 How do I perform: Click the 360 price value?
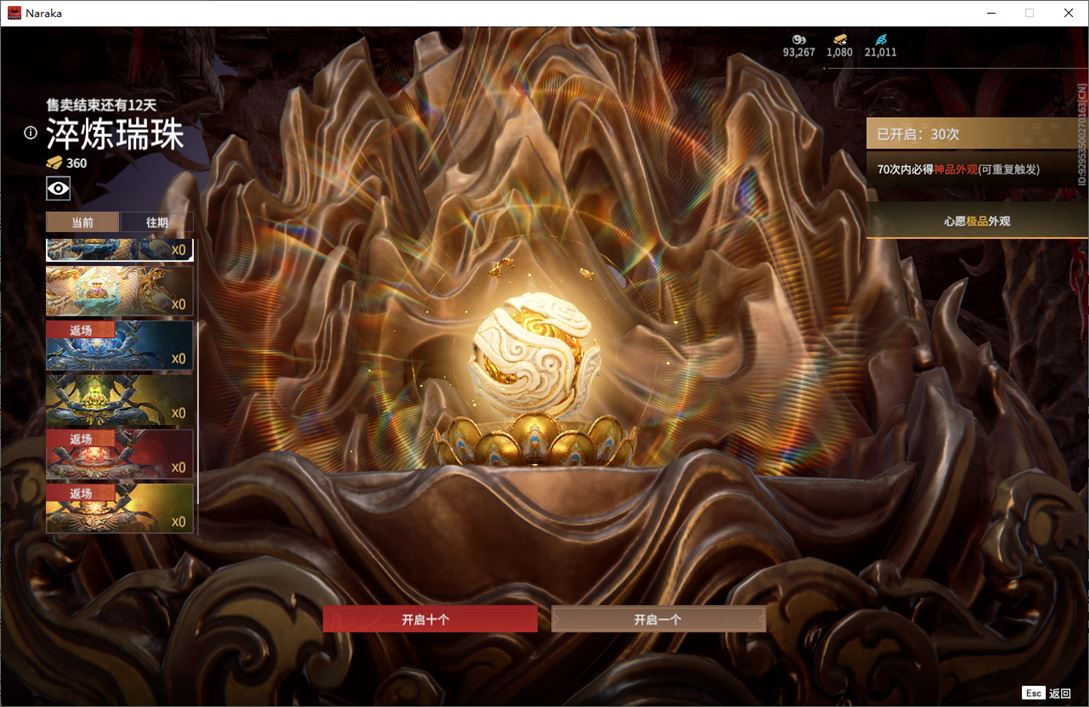point(76,163)
